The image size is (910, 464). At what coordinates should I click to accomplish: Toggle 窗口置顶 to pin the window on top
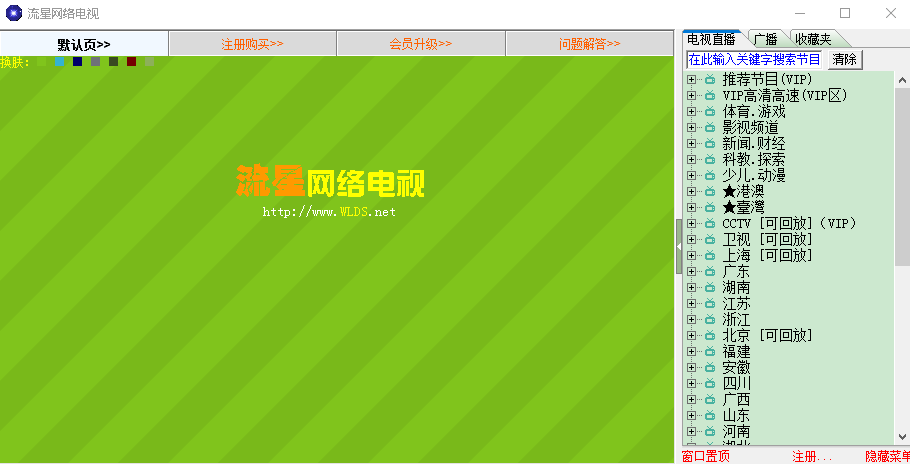point(706,456)
